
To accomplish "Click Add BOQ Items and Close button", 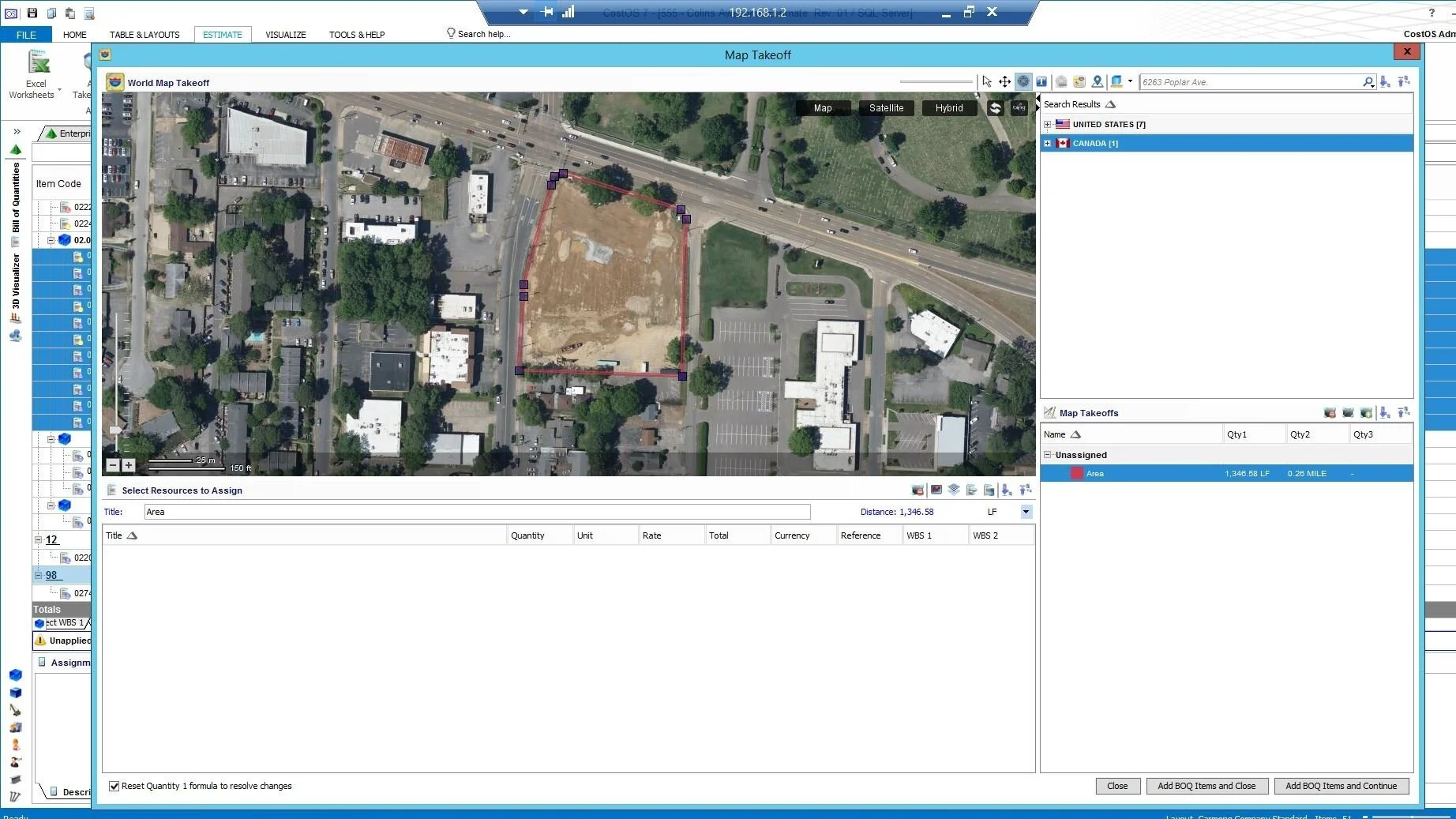I will pos(1206,786).
